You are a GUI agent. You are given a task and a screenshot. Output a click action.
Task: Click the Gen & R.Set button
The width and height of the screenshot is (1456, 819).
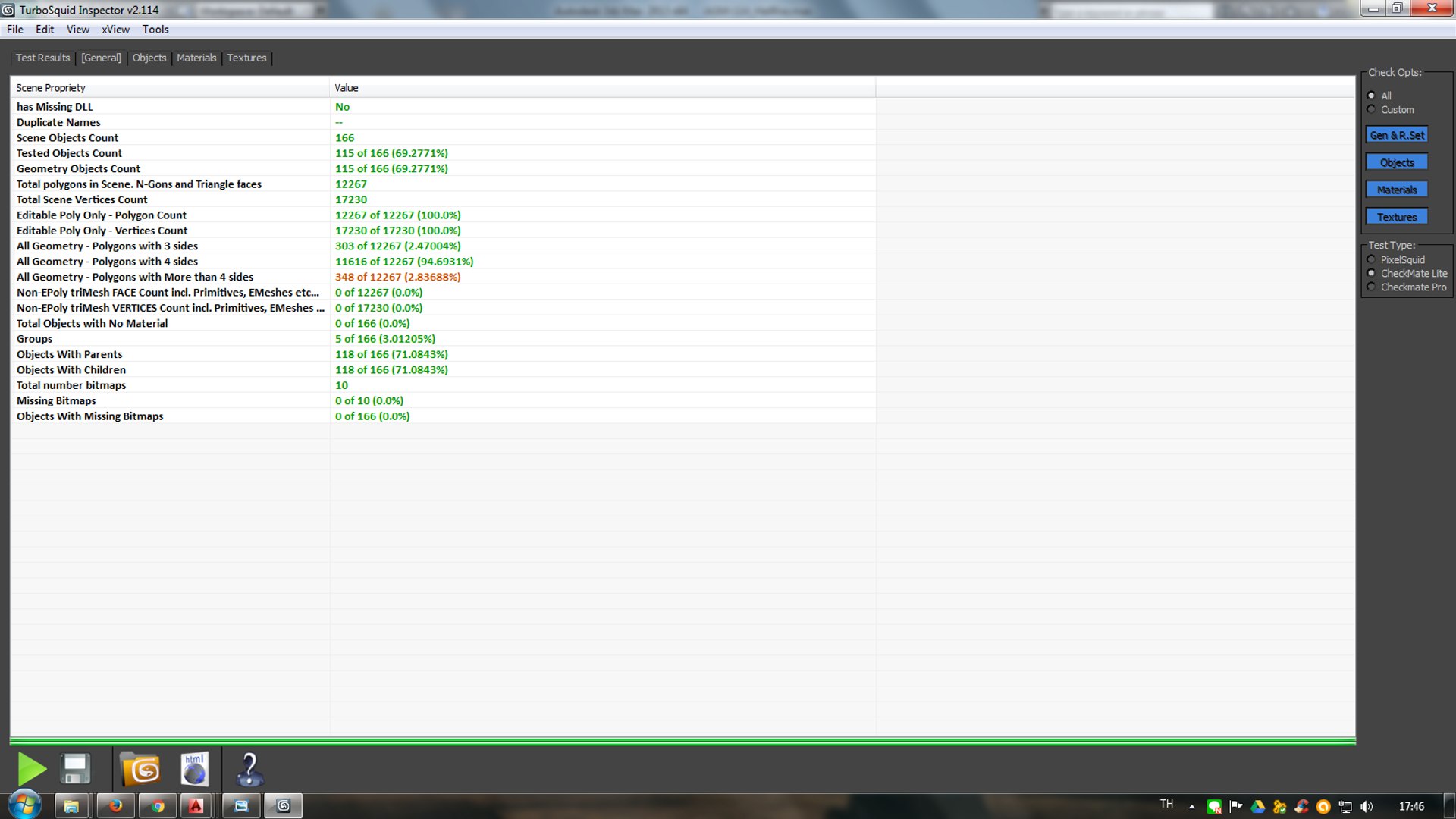click(1397, 135)
